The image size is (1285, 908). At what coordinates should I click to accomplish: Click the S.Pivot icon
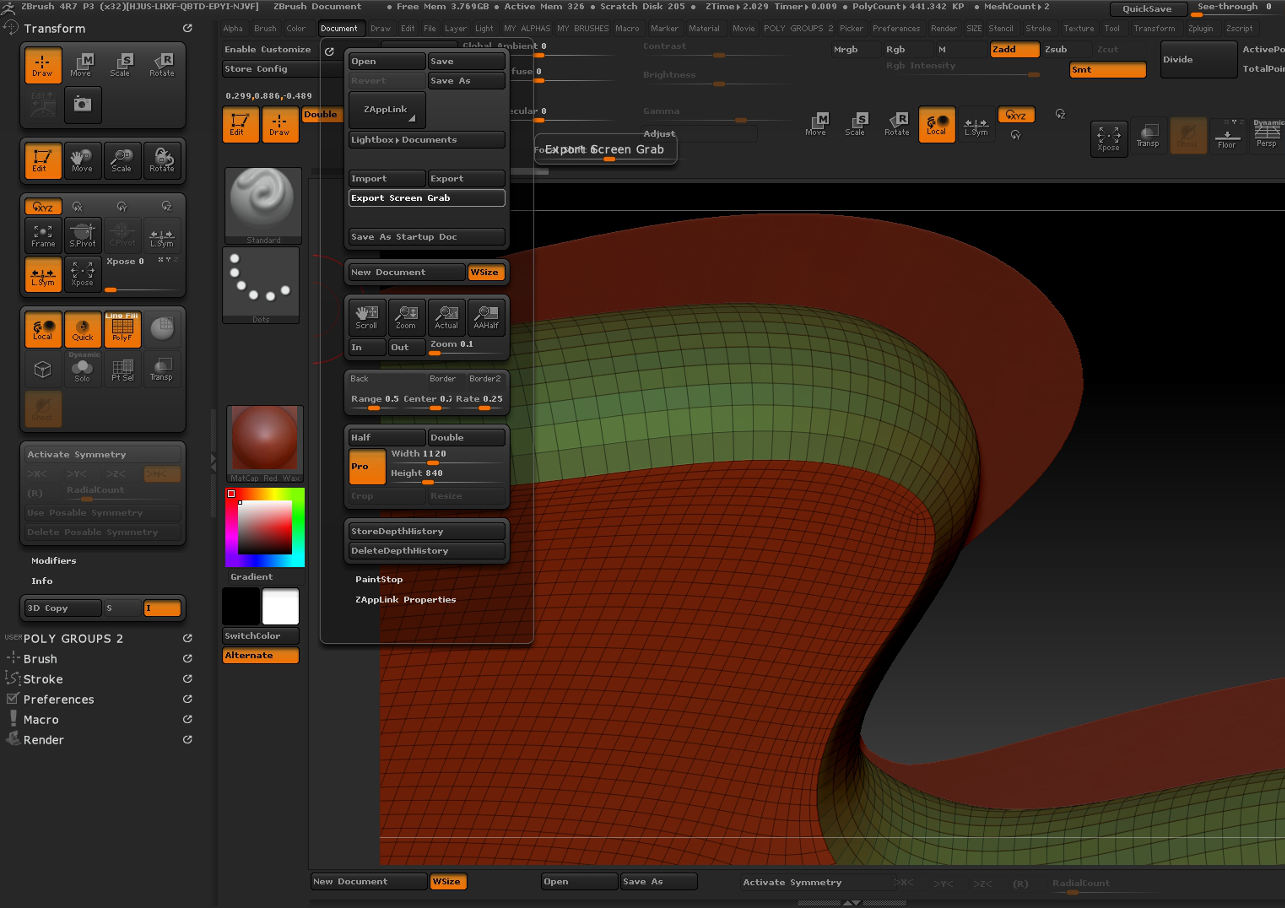pyautogui.click(x=82, y=235)
